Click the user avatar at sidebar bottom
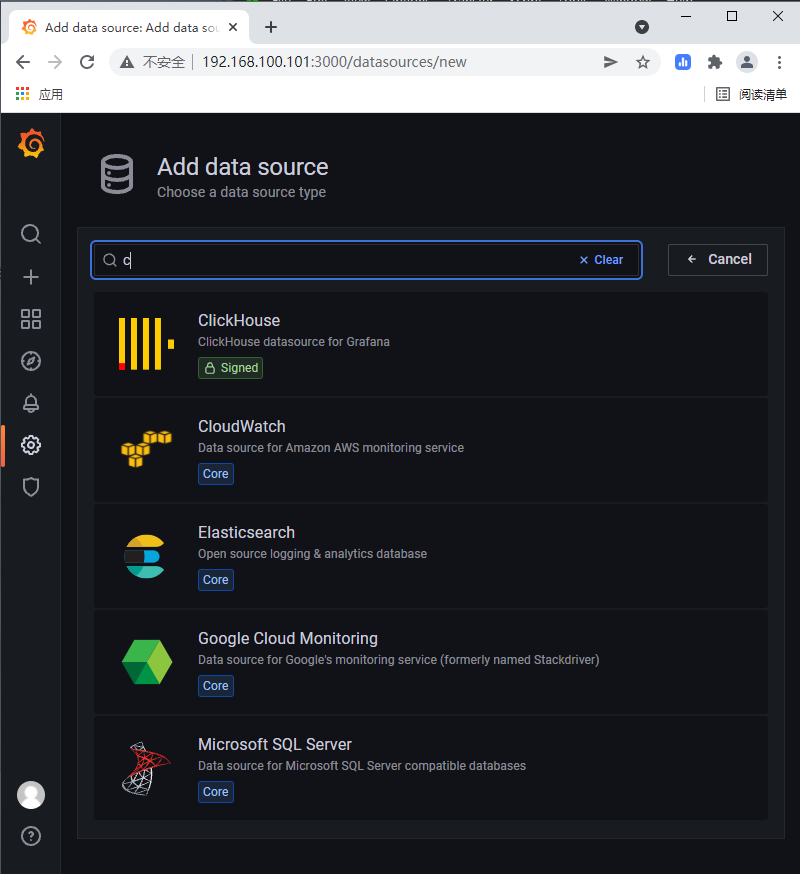 (x=31, y=795)
